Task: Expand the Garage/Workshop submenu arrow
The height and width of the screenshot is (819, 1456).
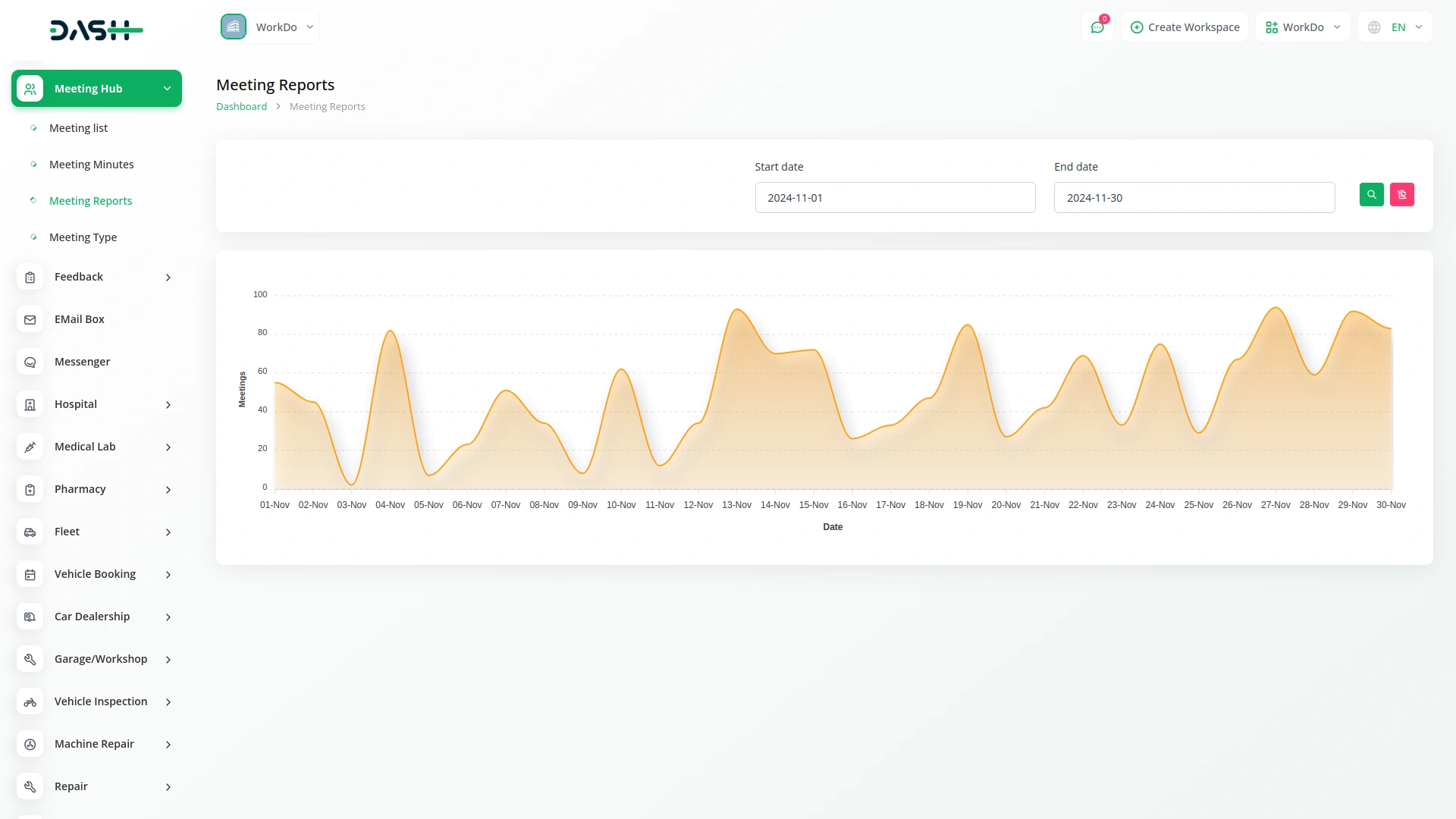Action: pyautogui.click(x=168, y=660)
